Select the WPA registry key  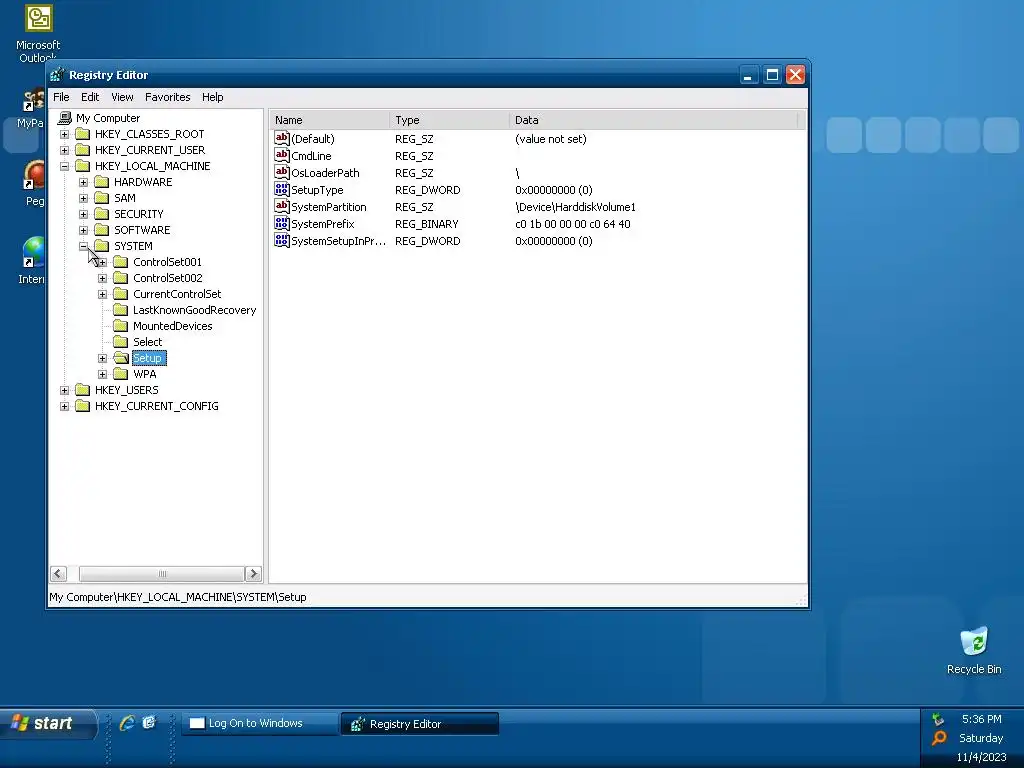[145, 374]
